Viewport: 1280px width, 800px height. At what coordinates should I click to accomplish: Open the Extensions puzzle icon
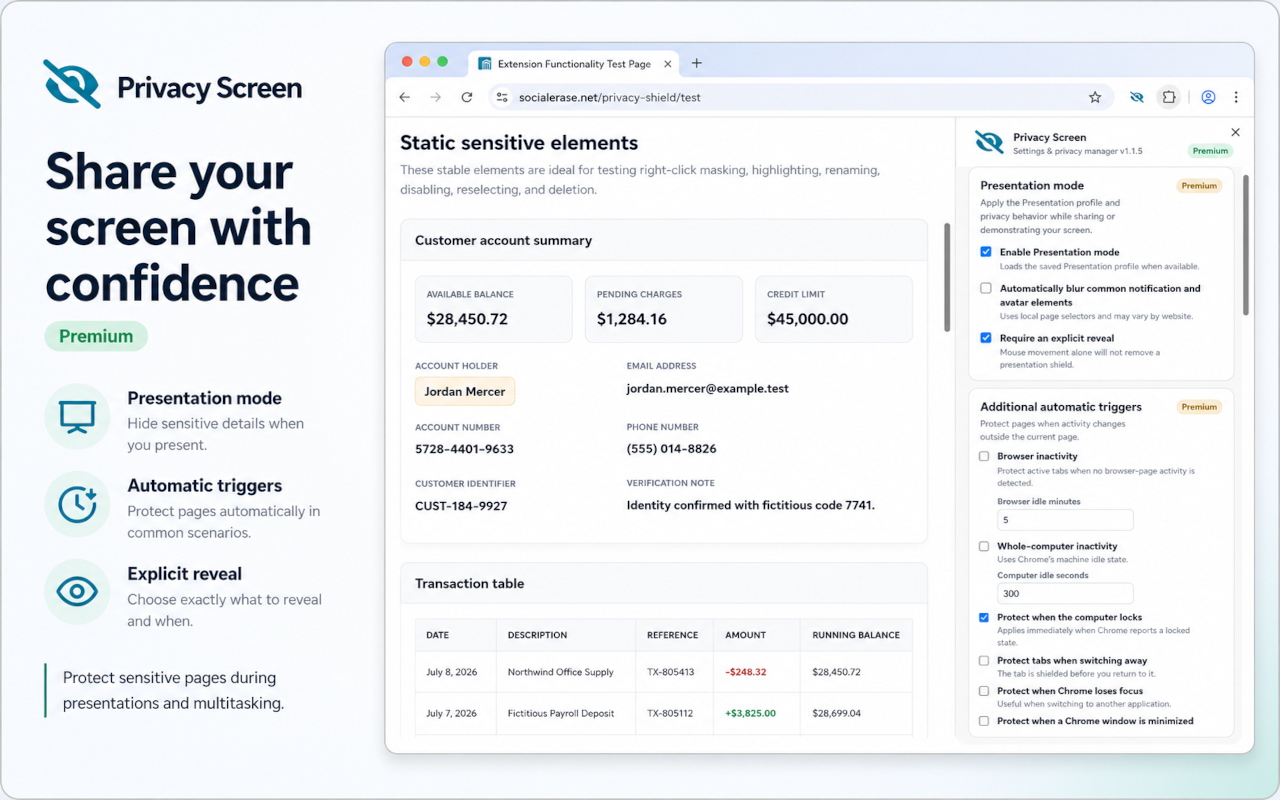pos(1168,97)
